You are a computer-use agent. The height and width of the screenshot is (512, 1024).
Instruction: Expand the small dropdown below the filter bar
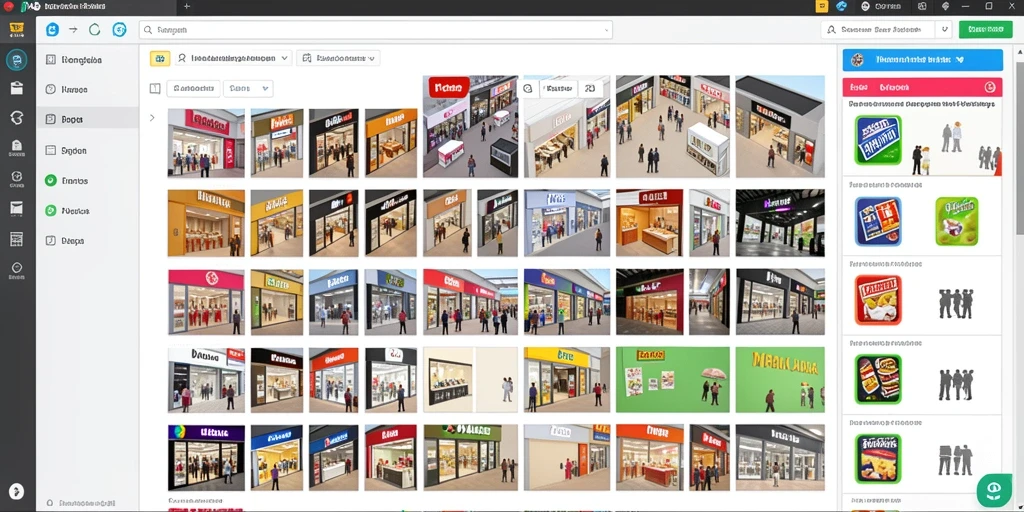tap(248, 89)
